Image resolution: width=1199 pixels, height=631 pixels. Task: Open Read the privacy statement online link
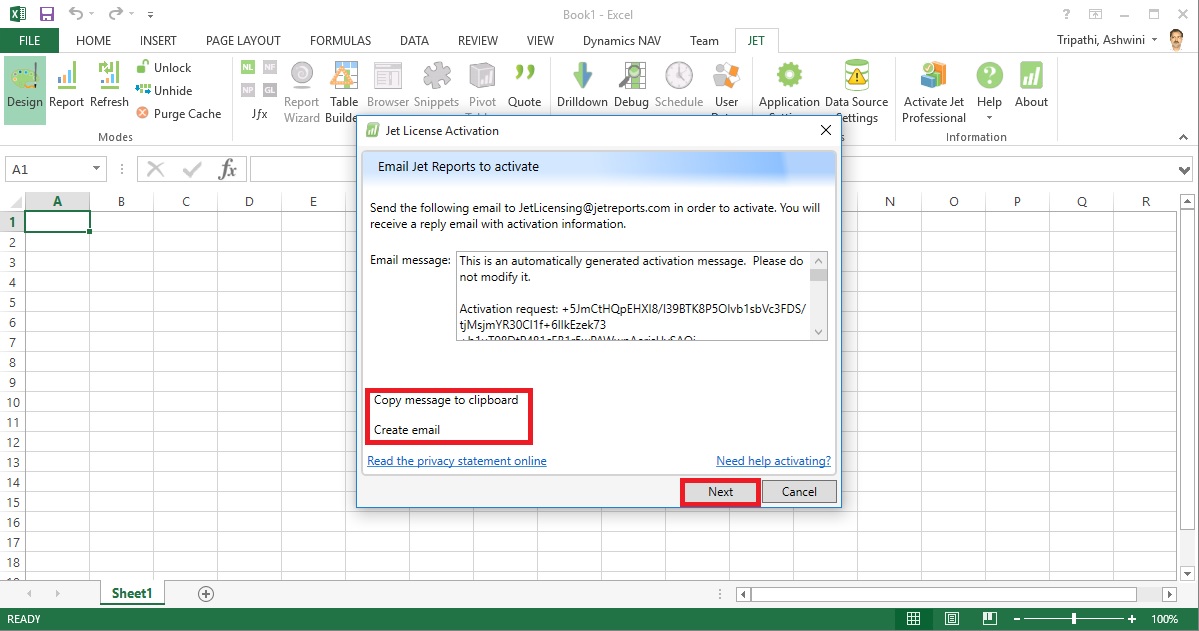tap(457, 461)
